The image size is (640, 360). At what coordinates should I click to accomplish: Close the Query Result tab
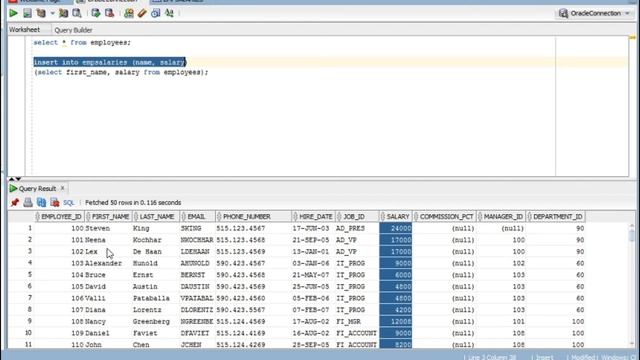[62, 188]
